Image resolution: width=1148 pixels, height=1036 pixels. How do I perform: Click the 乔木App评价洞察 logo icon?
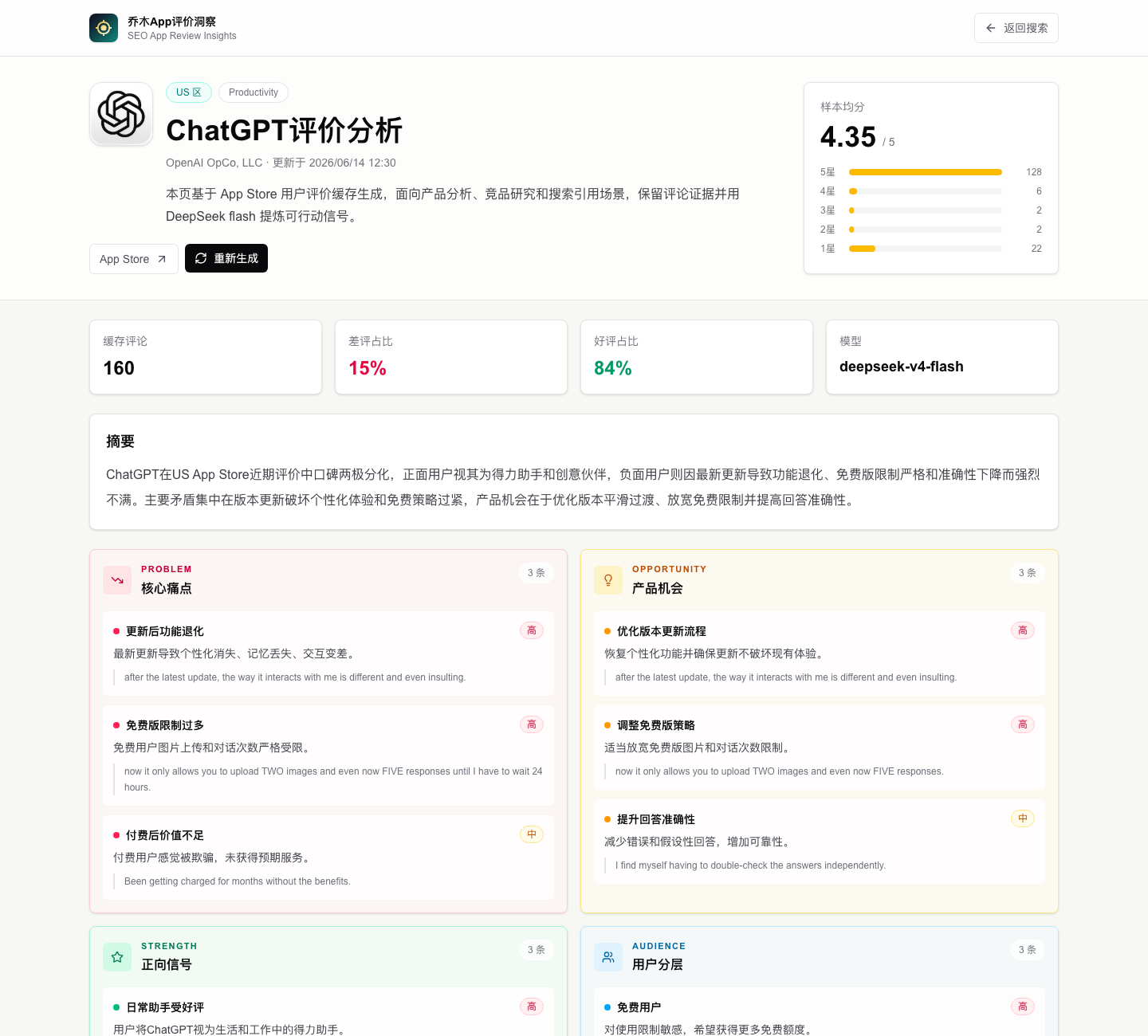pos(104,28)
